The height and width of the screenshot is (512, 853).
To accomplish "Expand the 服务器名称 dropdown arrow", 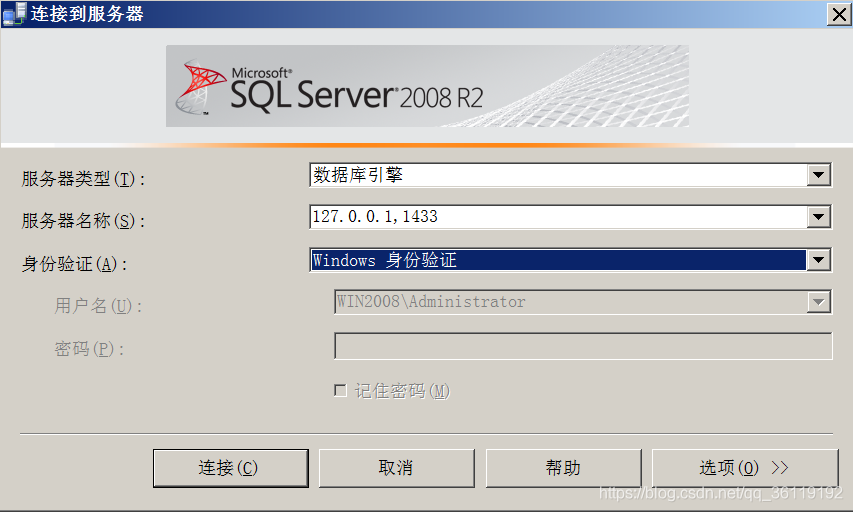I will click(818, 217).
